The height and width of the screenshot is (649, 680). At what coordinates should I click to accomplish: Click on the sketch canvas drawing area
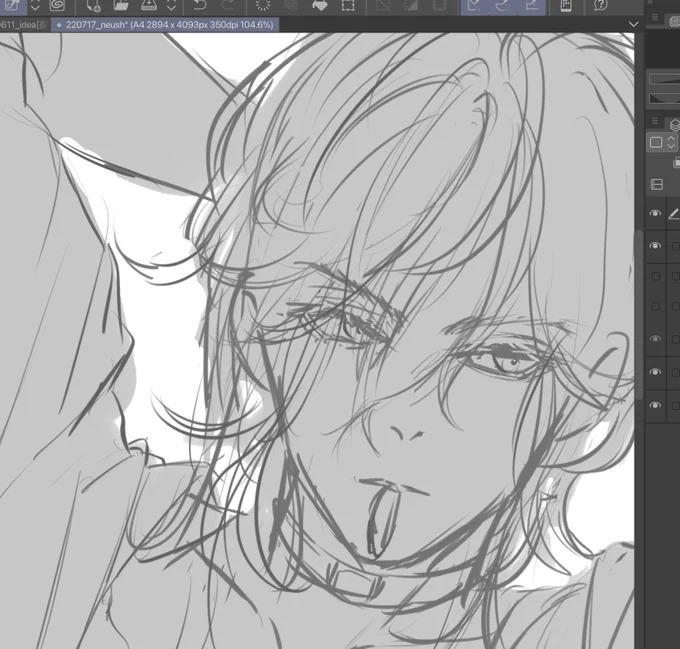click(x=317, y=341)
